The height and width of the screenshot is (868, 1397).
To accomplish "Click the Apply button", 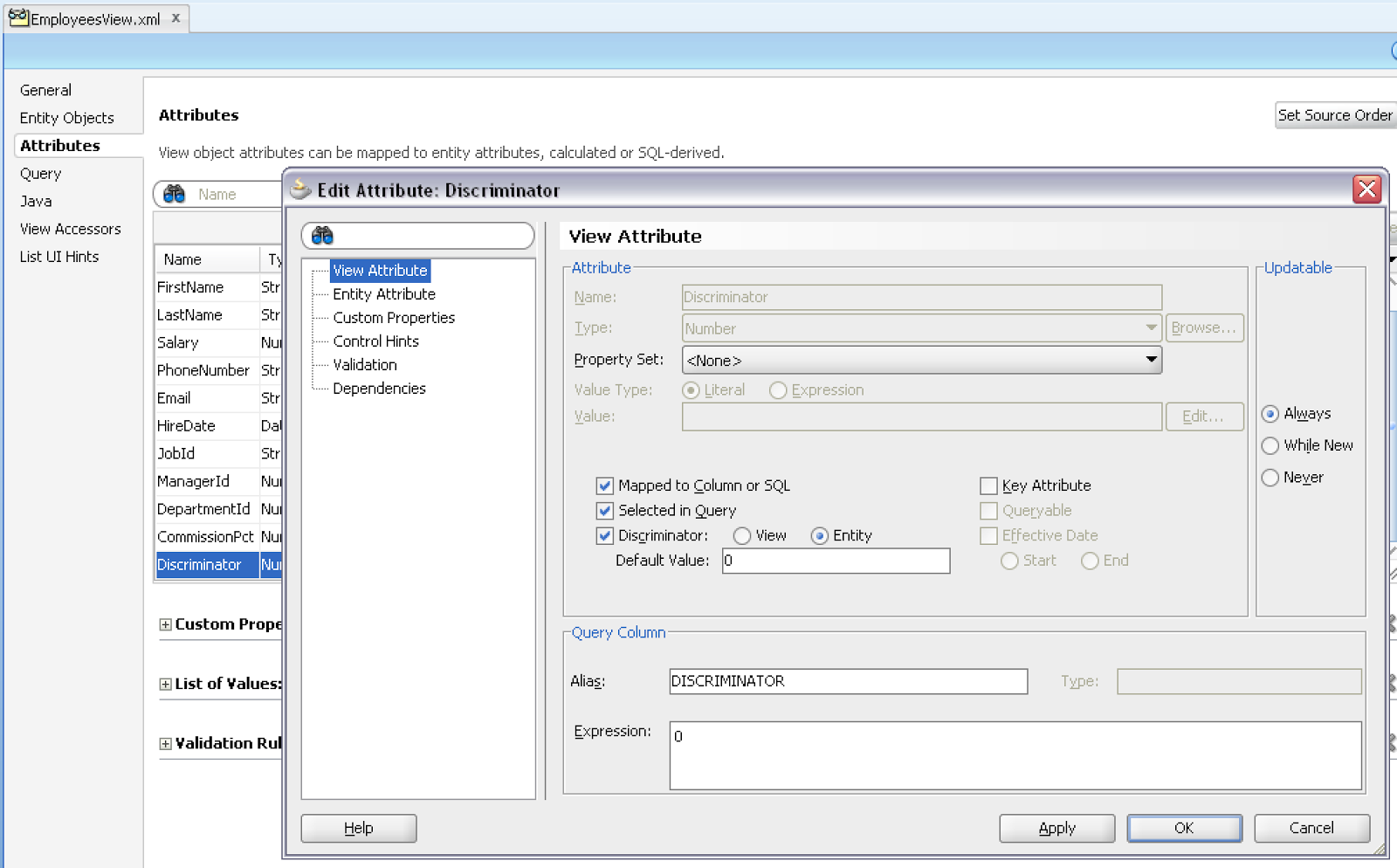I will click(x=1057, y=828).
